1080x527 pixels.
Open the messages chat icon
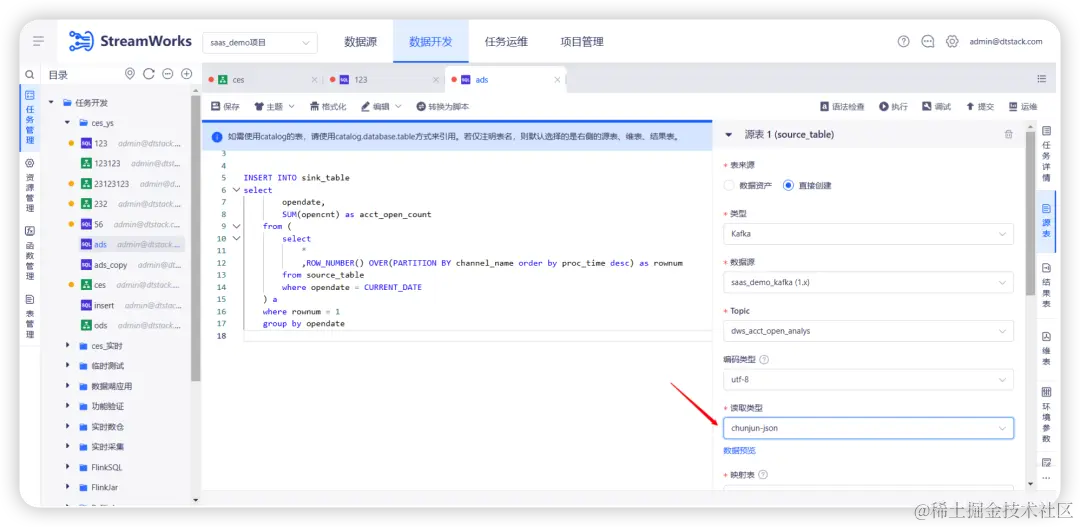pyautogui.click(x=928, y=41)
